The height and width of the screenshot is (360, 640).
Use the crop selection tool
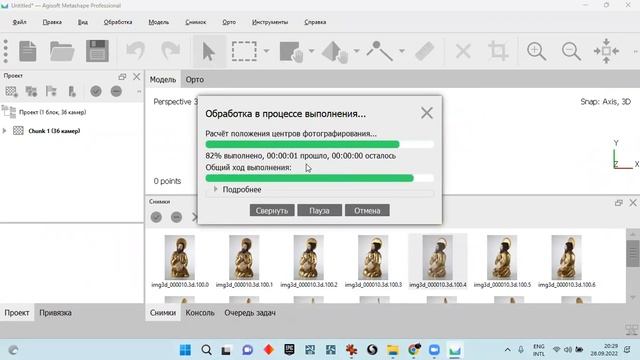(498, 51)
